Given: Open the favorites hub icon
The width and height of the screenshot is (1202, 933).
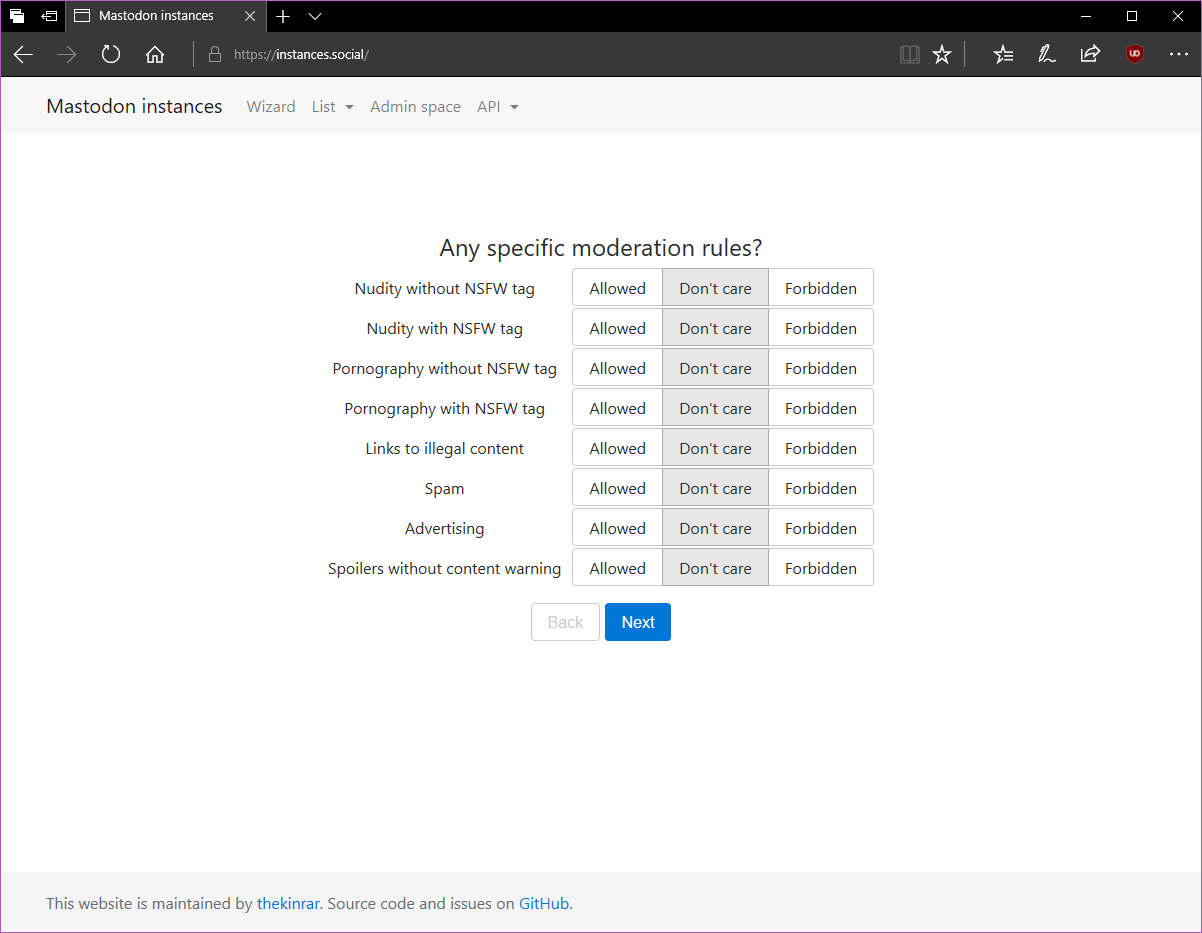Looking at the screenshot, I should (x=1004, y=55).
